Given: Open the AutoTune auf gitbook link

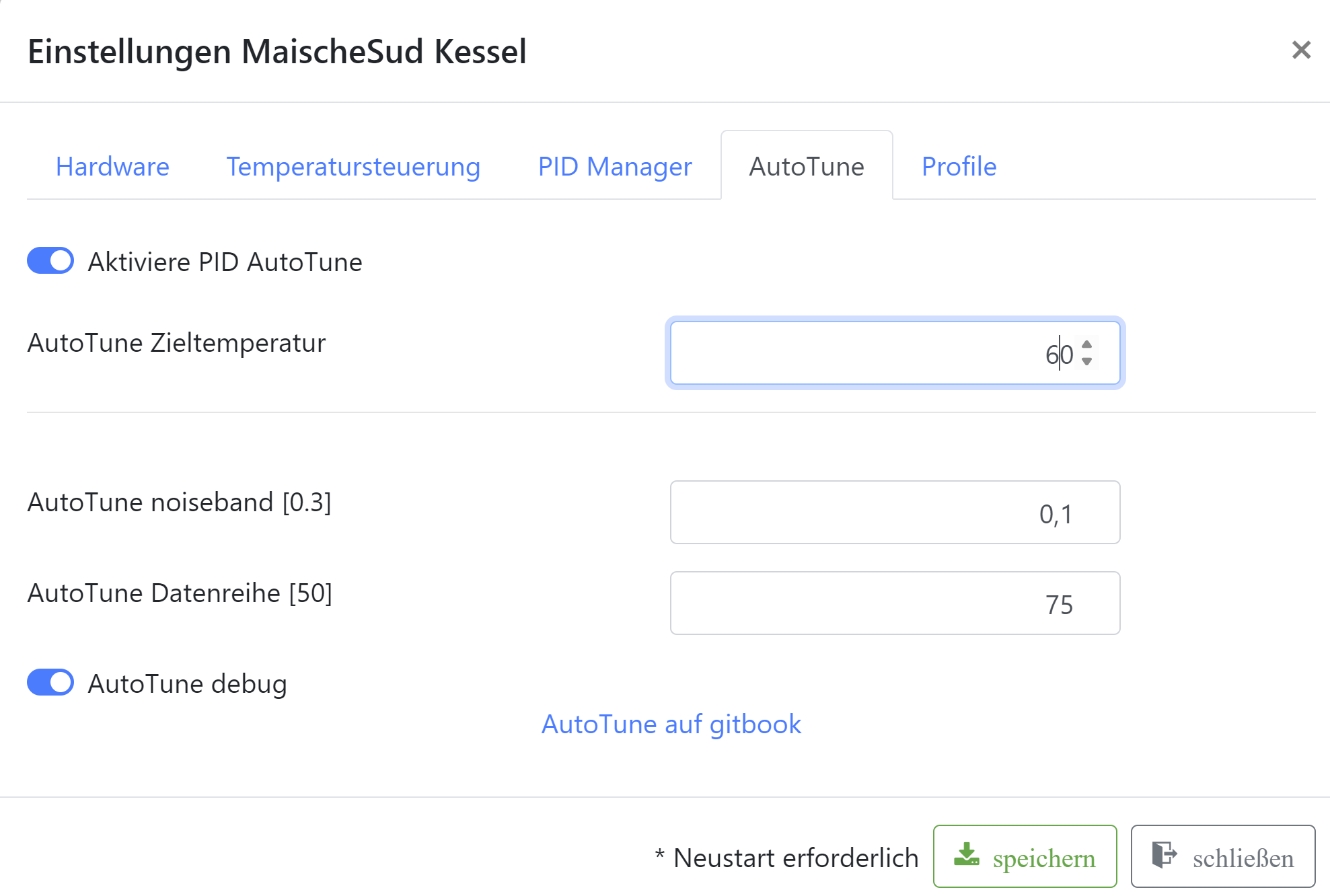Looking at the screenshot, I should 671,724.
